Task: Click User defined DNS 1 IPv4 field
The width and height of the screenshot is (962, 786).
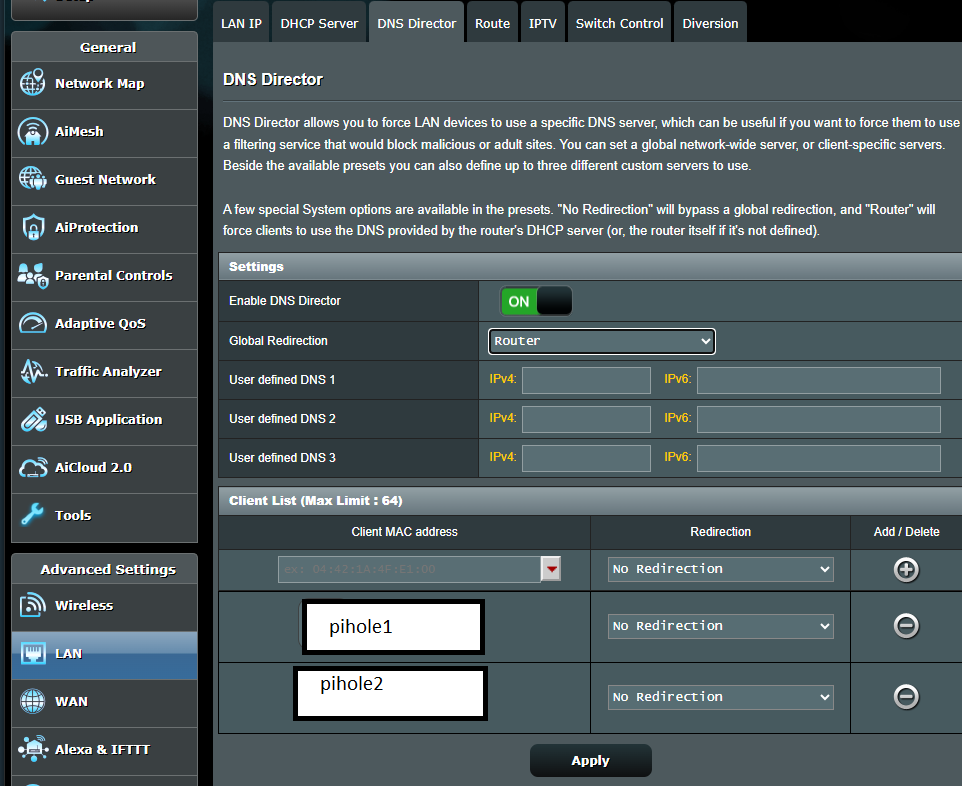Action: pos(586,380)
